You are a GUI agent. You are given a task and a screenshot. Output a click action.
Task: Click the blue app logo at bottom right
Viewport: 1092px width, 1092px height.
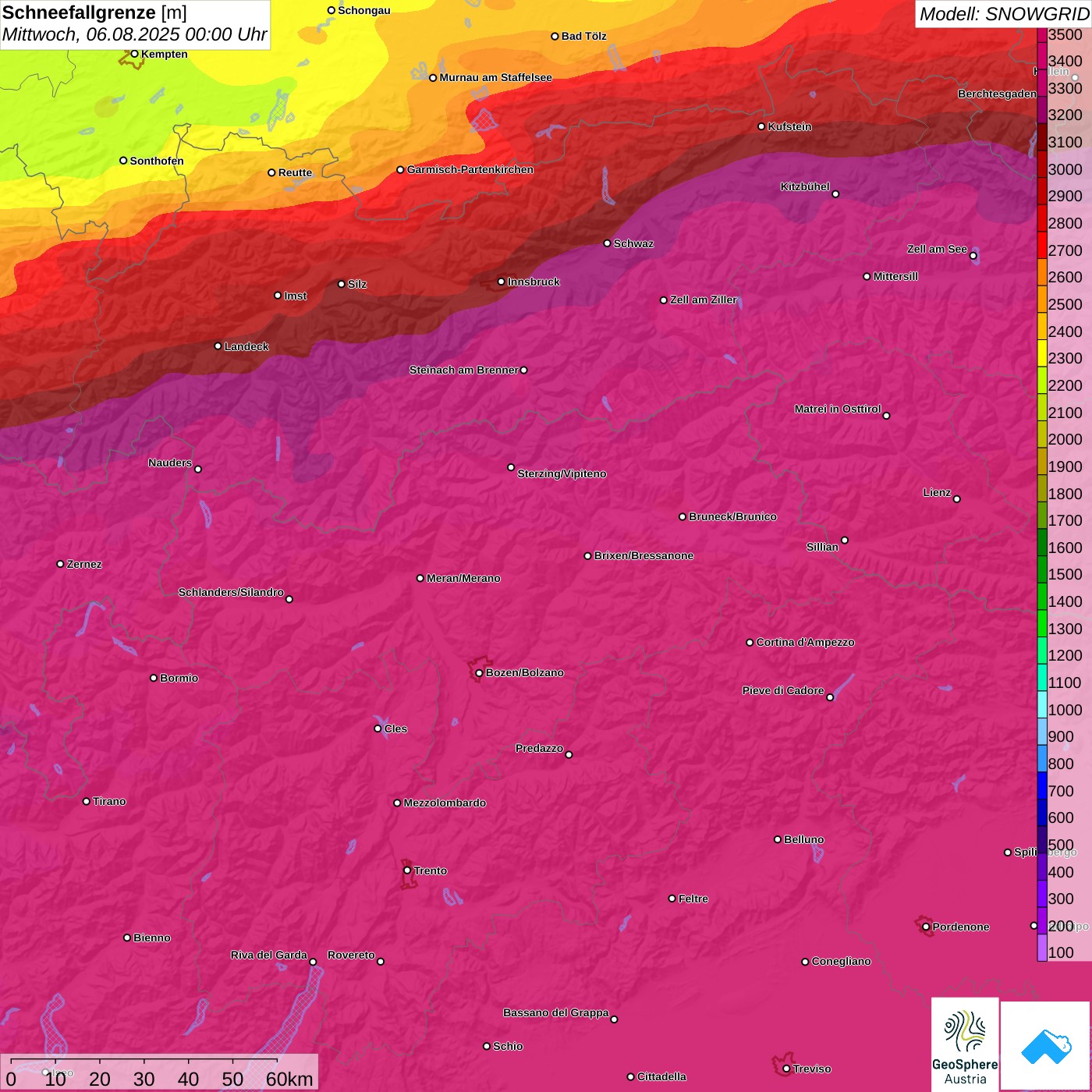1046,1046
